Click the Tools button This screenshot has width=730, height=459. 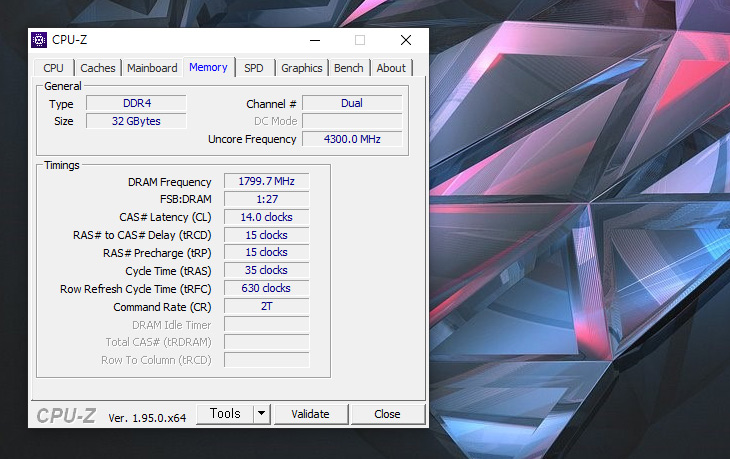pyautogui.click(x=225, y=413)
